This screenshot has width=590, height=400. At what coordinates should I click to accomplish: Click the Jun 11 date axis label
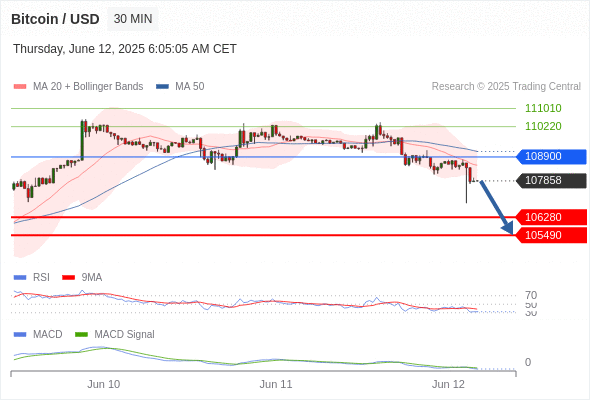[x=276, y=384]
